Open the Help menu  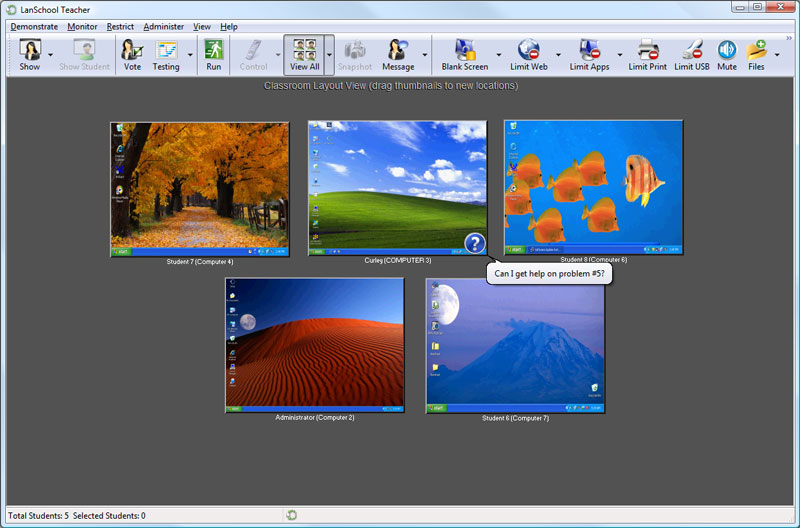coord(229,27)
